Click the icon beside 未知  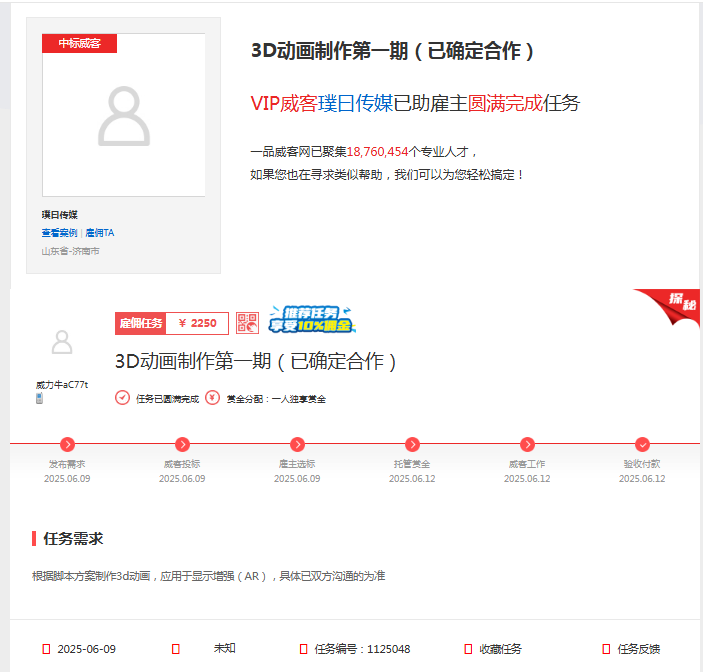click(x=176, y=649)
